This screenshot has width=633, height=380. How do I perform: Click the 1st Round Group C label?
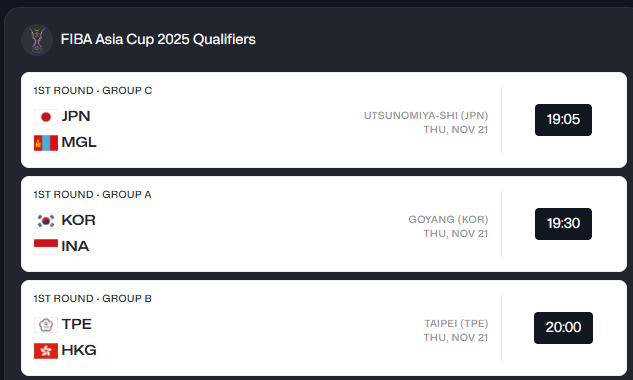tap(93, 90)
